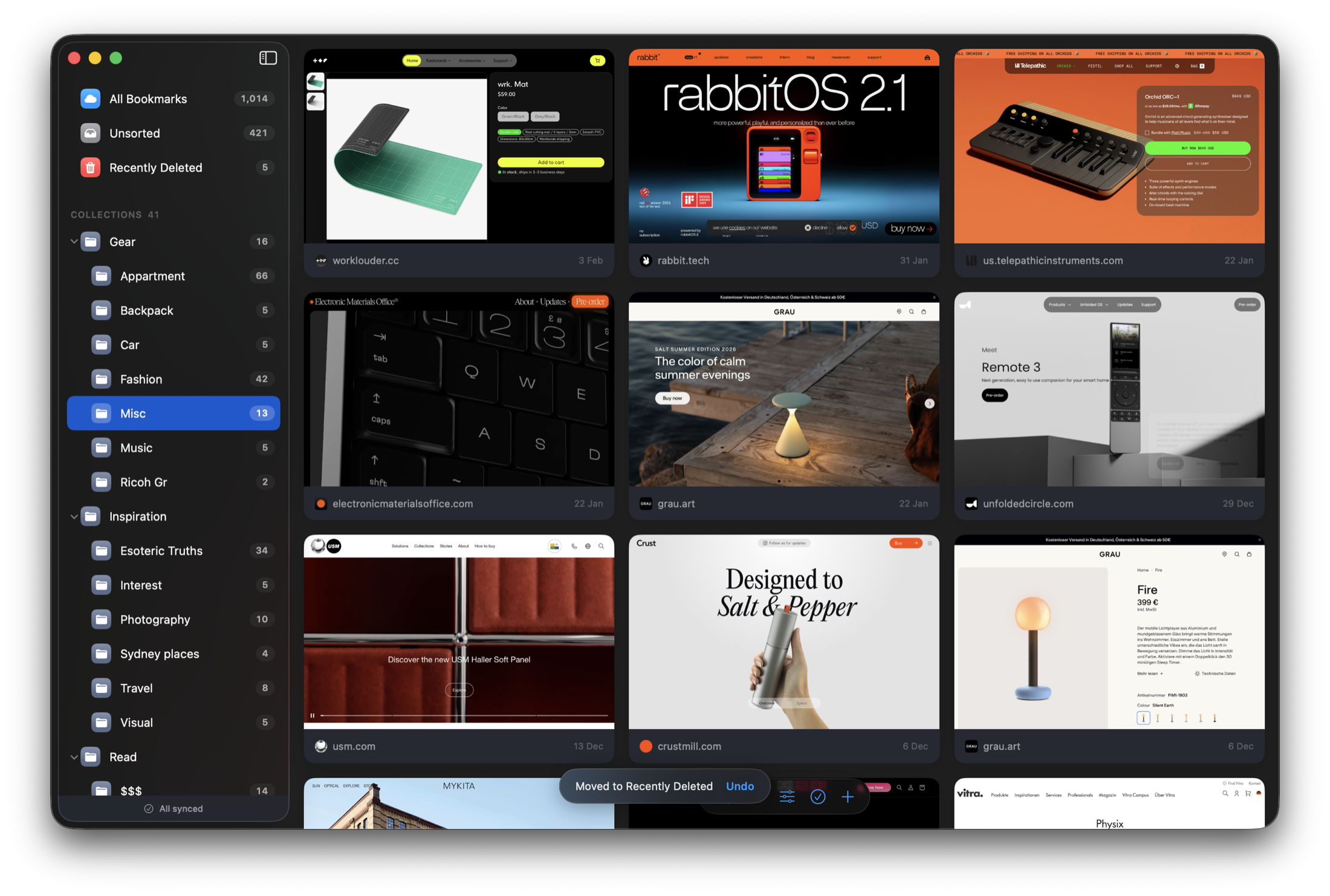The image size is (1330, 896).
Task: Click the Unsorted inbox tray icon
Action: 91,133
